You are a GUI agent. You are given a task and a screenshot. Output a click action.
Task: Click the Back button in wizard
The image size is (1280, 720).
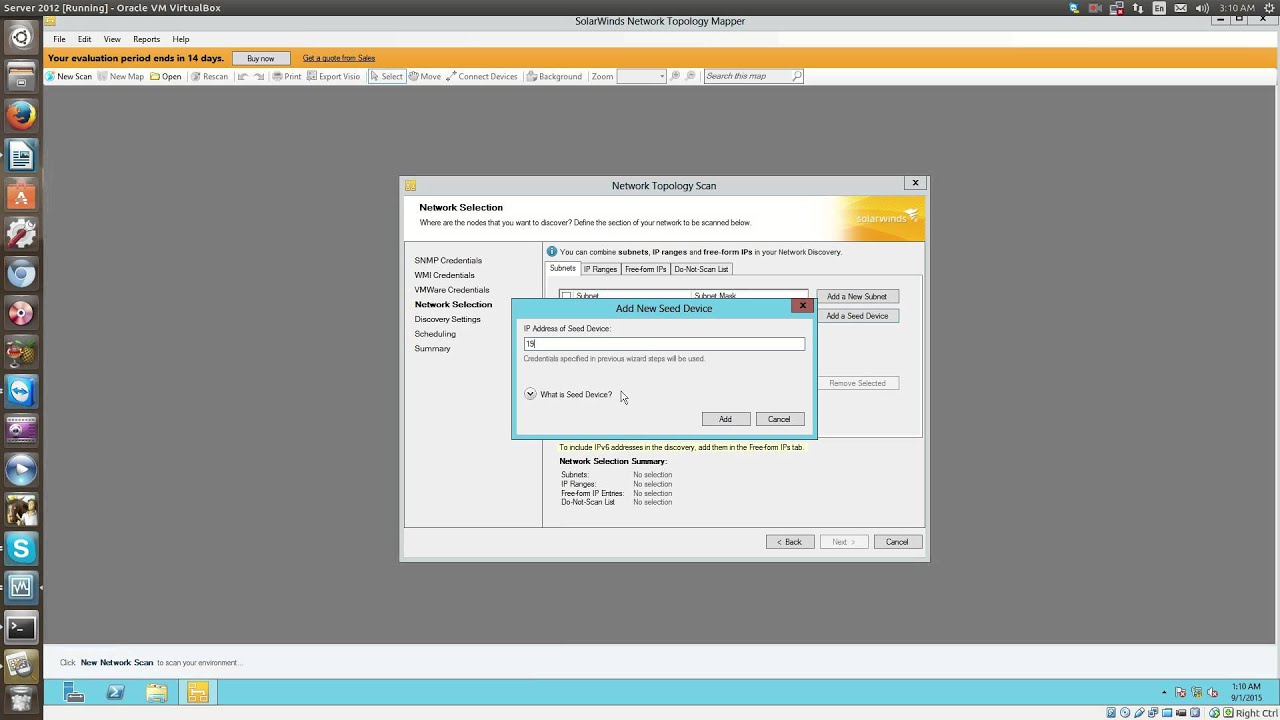tap(790, 542)
